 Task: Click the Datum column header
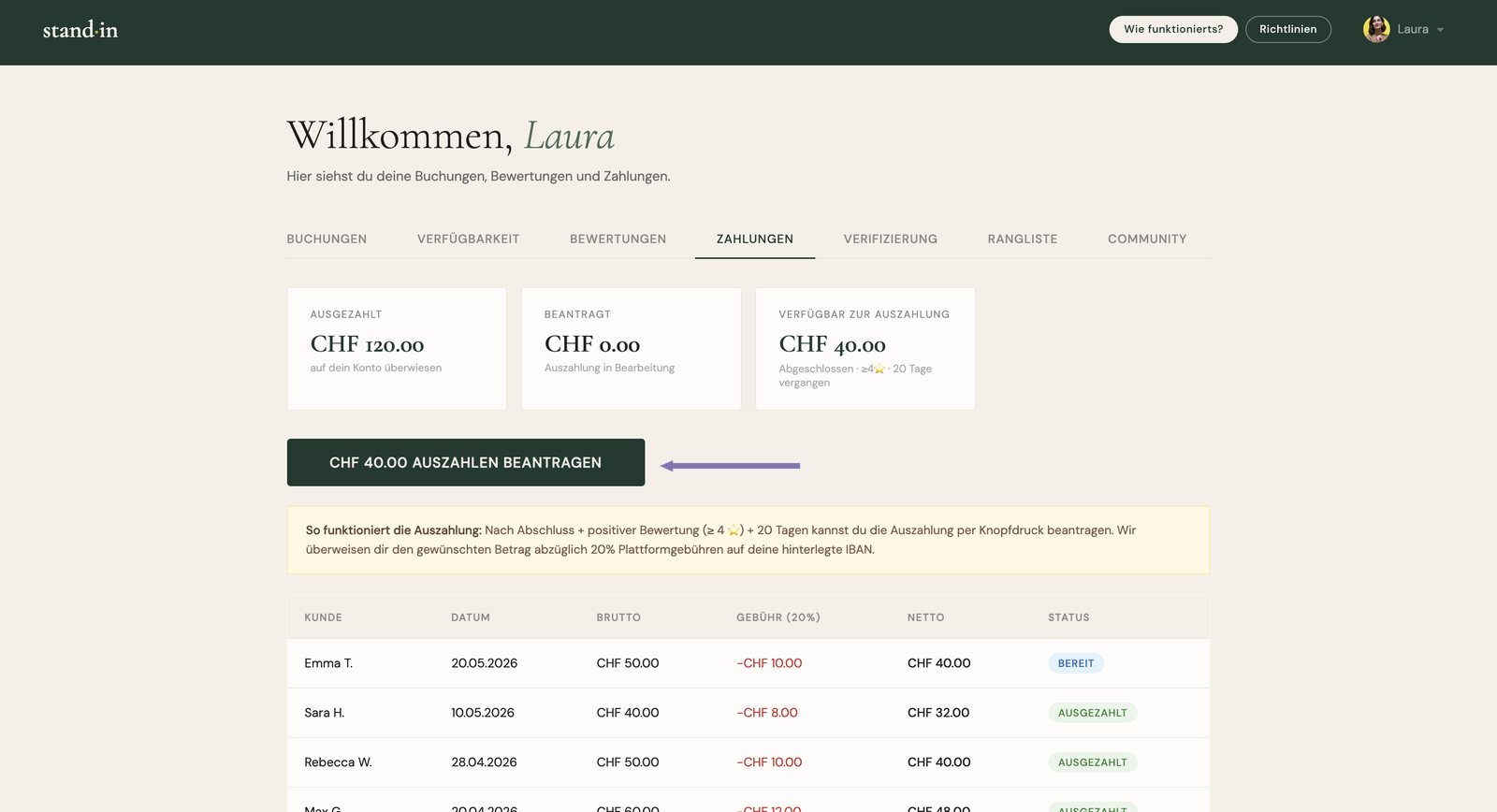[471, 617]
